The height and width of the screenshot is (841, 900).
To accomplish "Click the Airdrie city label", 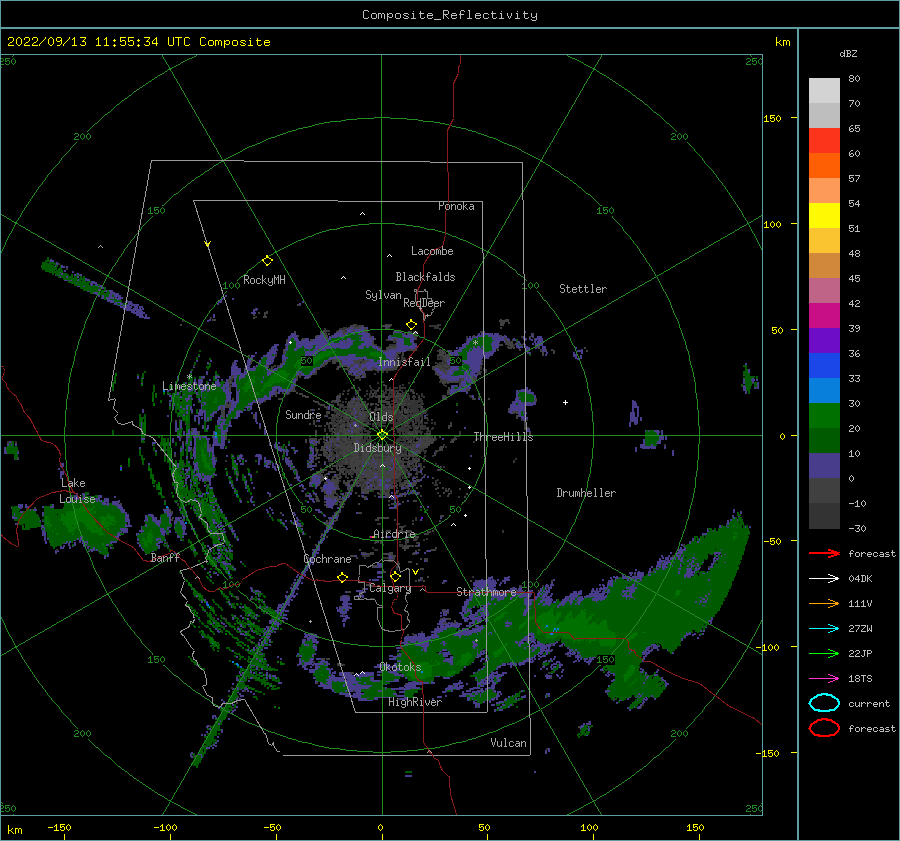I will click(394, 534).
